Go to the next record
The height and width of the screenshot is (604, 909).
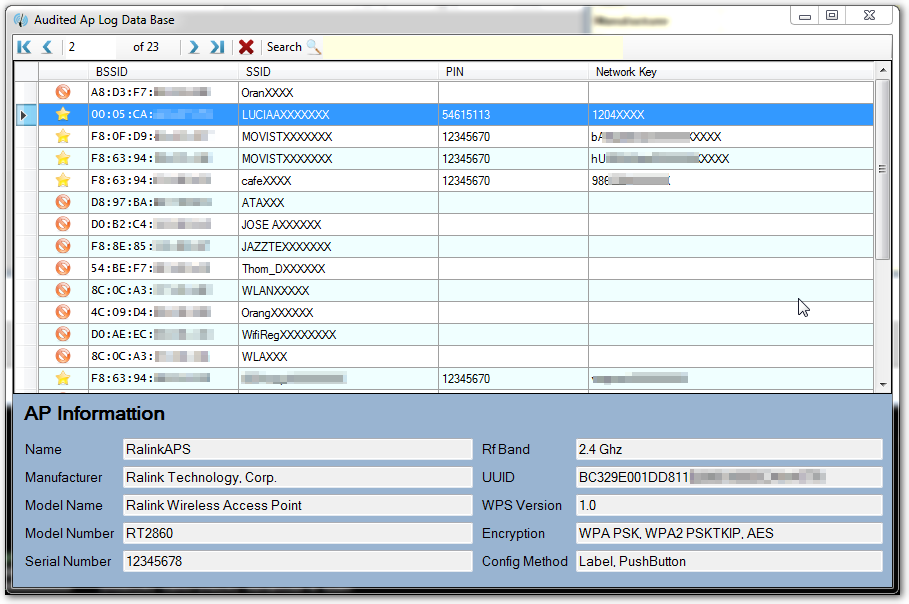tap(194, 47)
